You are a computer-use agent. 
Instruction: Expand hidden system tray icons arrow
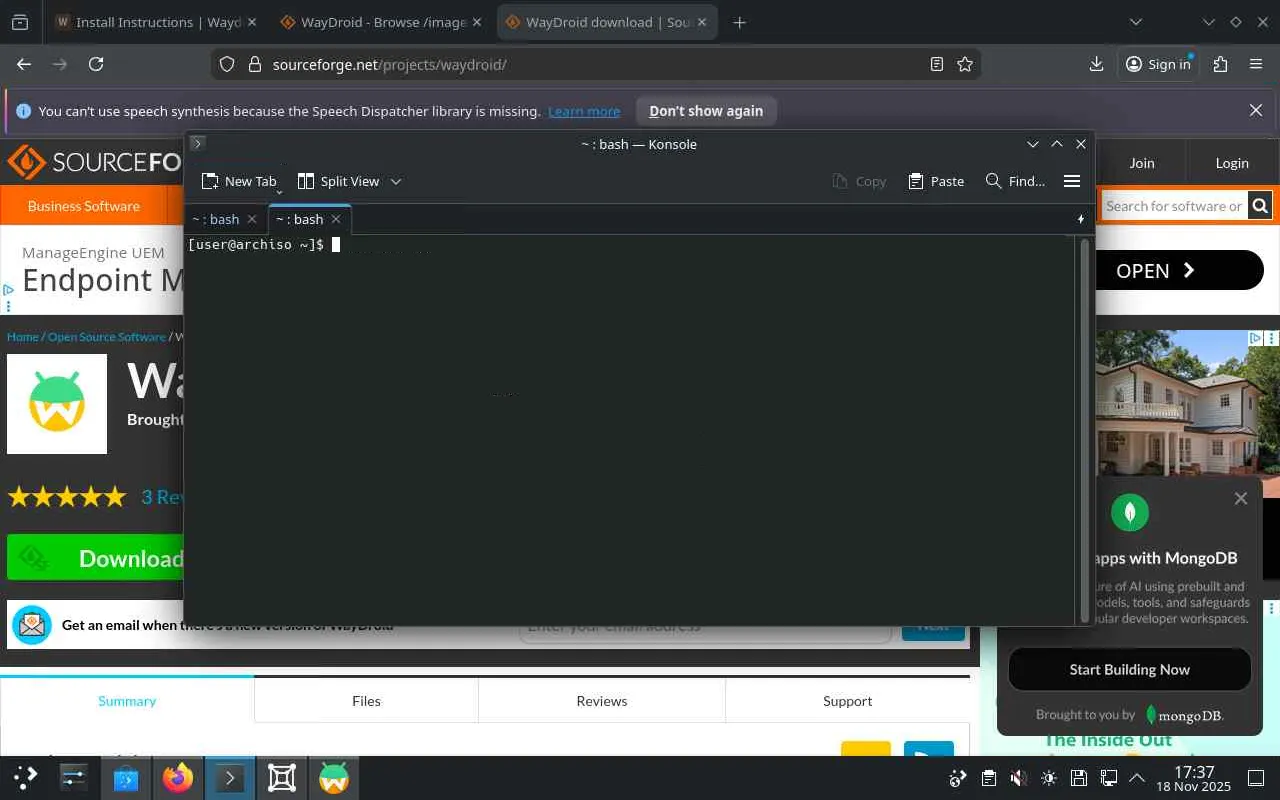(x=1137, y=778)
